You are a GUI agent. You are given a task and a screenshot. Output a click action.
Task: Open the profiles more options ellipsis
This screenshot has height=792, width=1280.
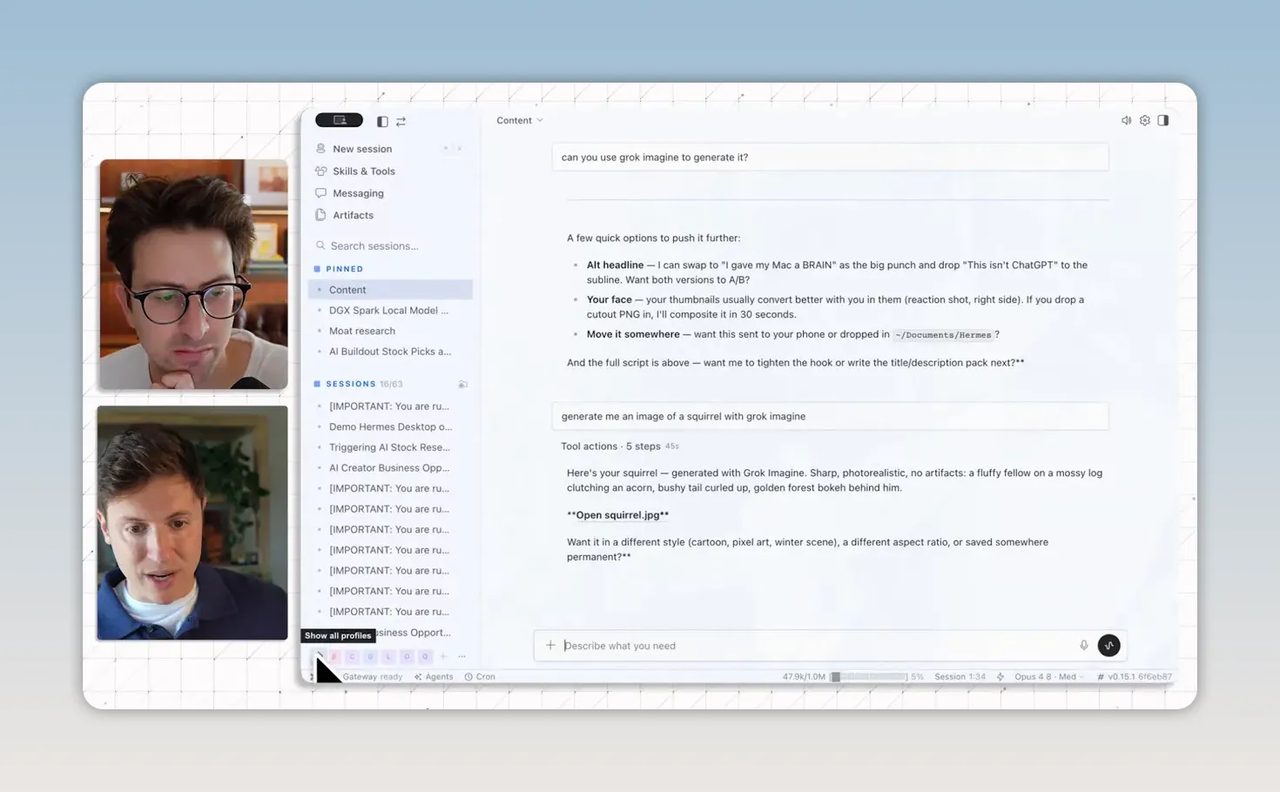462,657
